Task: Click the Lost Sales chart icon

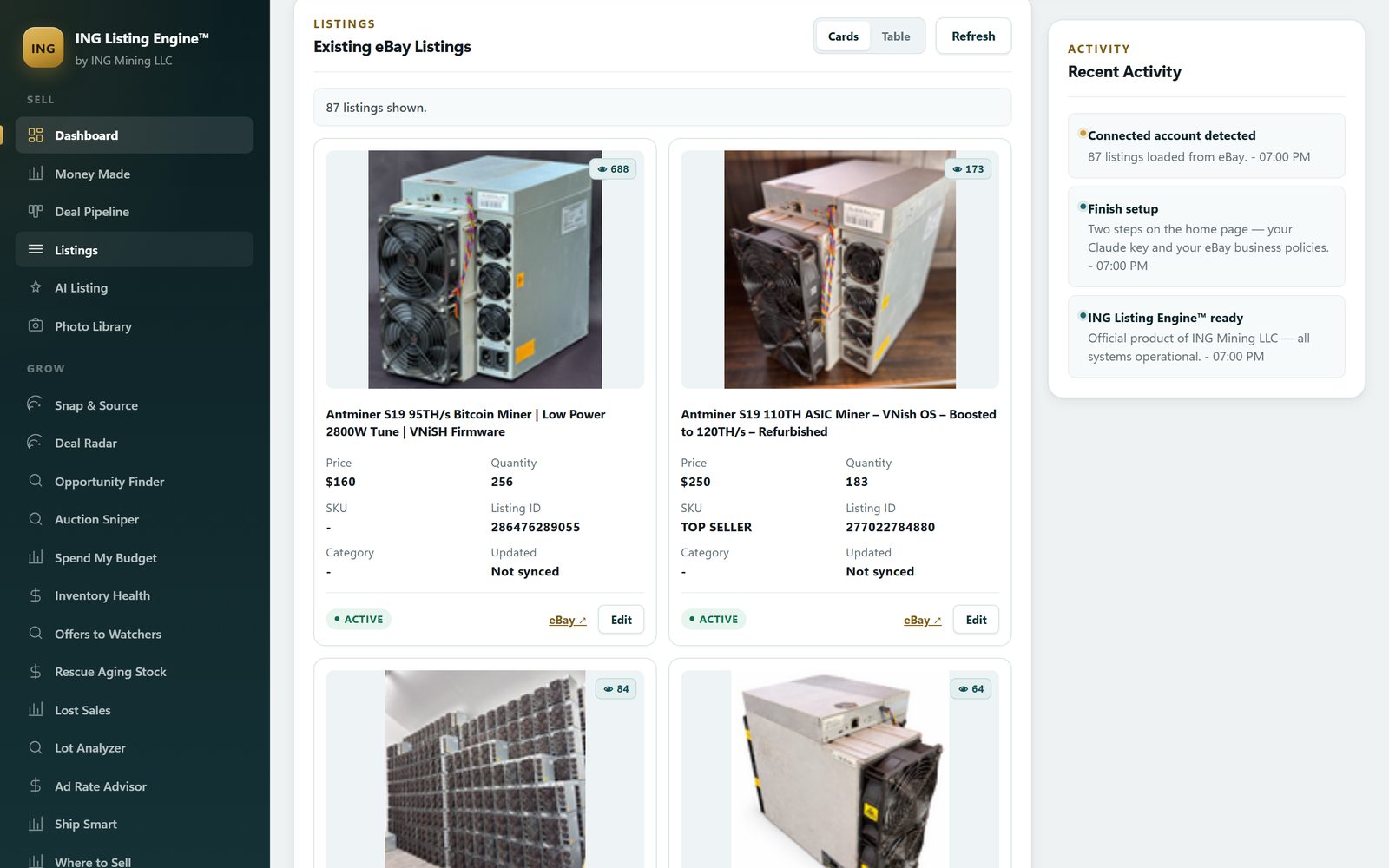Action: point(36,709)
